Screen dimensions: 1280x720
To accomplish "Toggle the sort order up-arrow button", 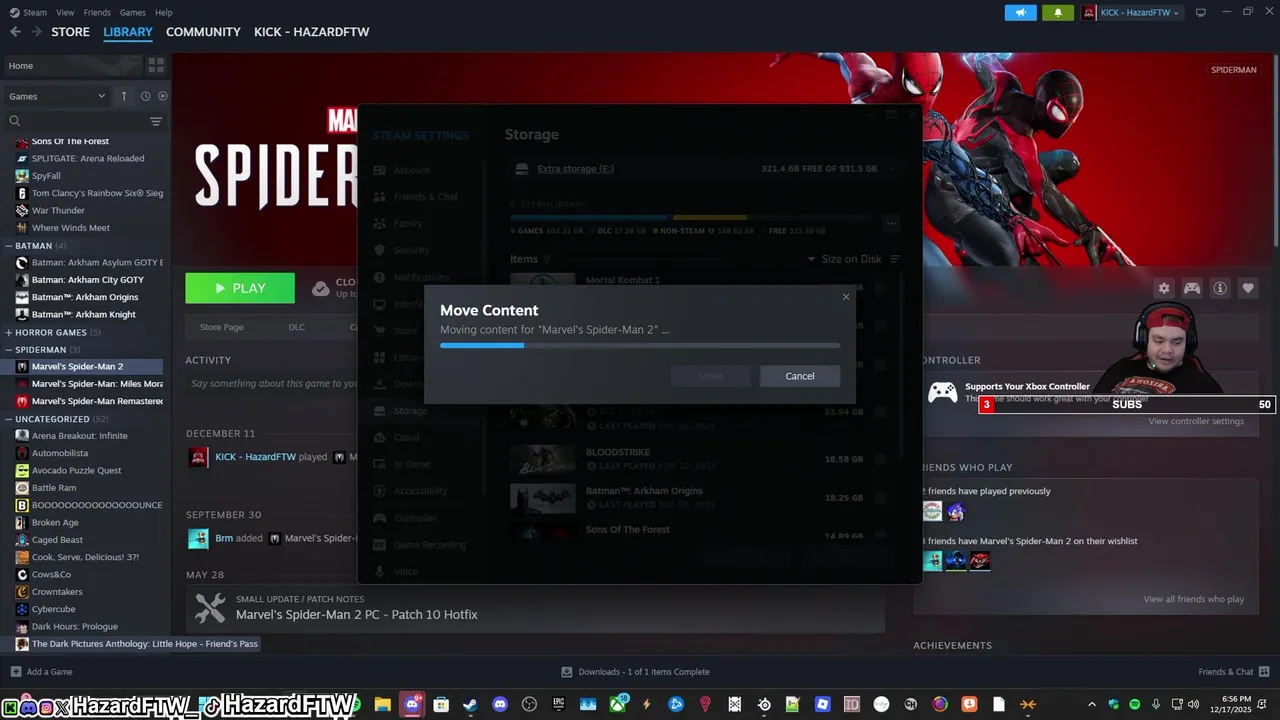I will point(124,96).
